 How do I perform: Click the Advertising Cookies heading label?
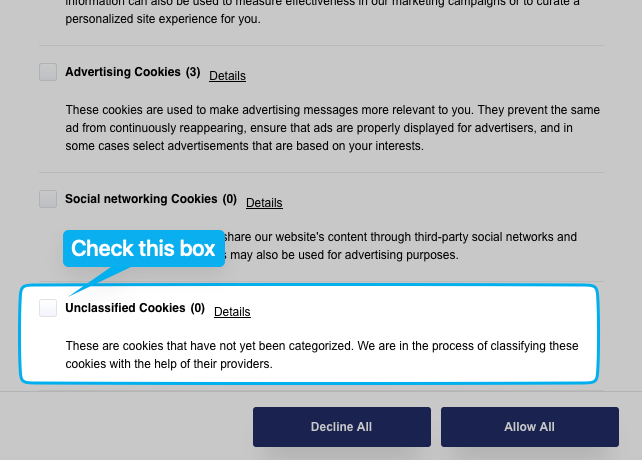[x=123, y=72]
